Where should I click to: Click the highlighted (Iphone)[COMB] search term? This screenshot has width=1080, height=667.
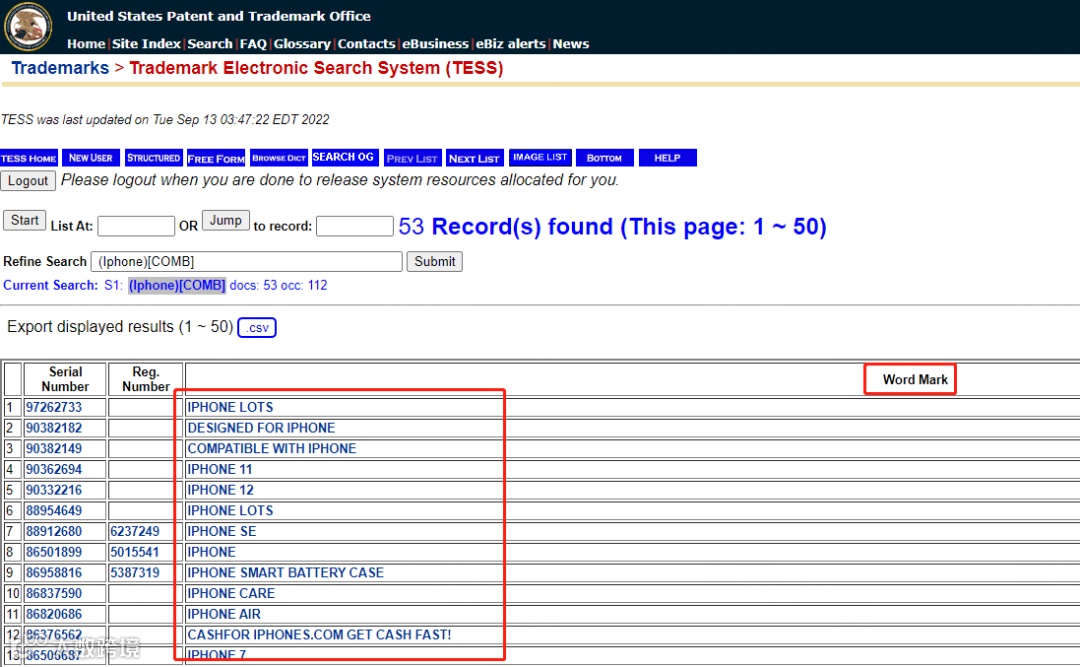(177, 285)
